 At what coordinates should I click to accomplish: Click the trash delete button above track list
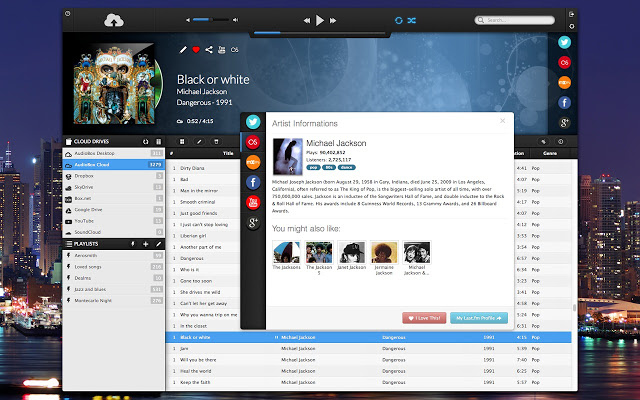click(216, 142)
